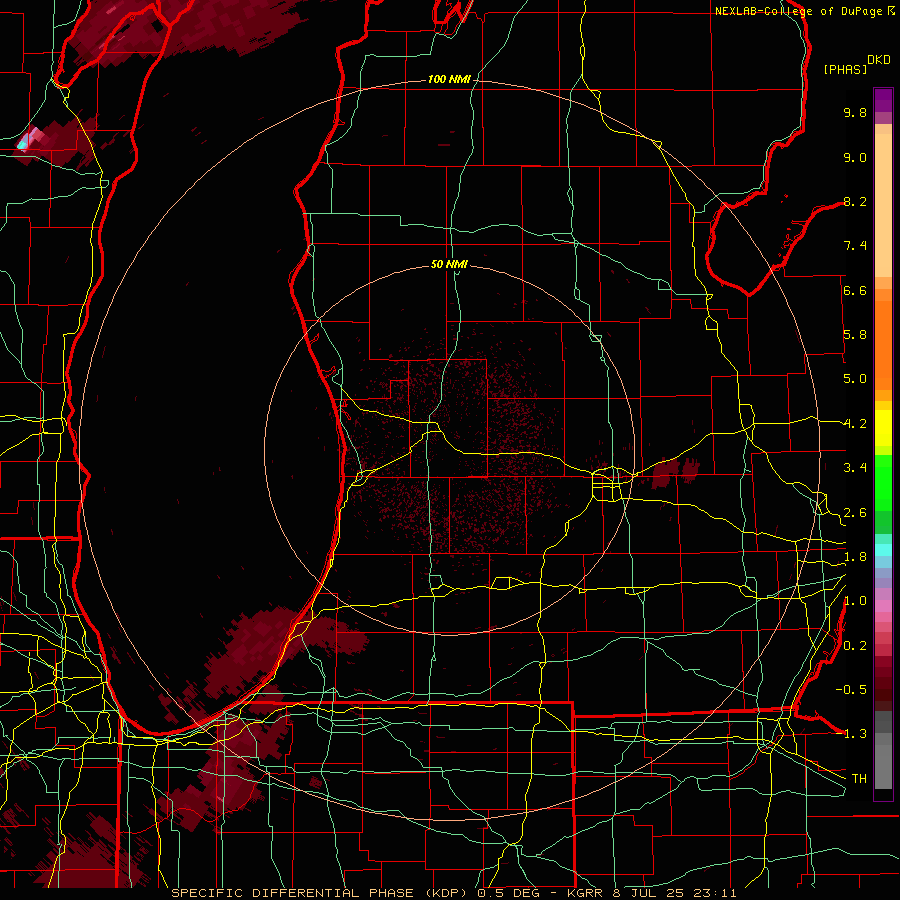Click the 6.6 scale value
The height and width of the screenshot is (900, 900).
pyautogui.click(x=855, y=290)
